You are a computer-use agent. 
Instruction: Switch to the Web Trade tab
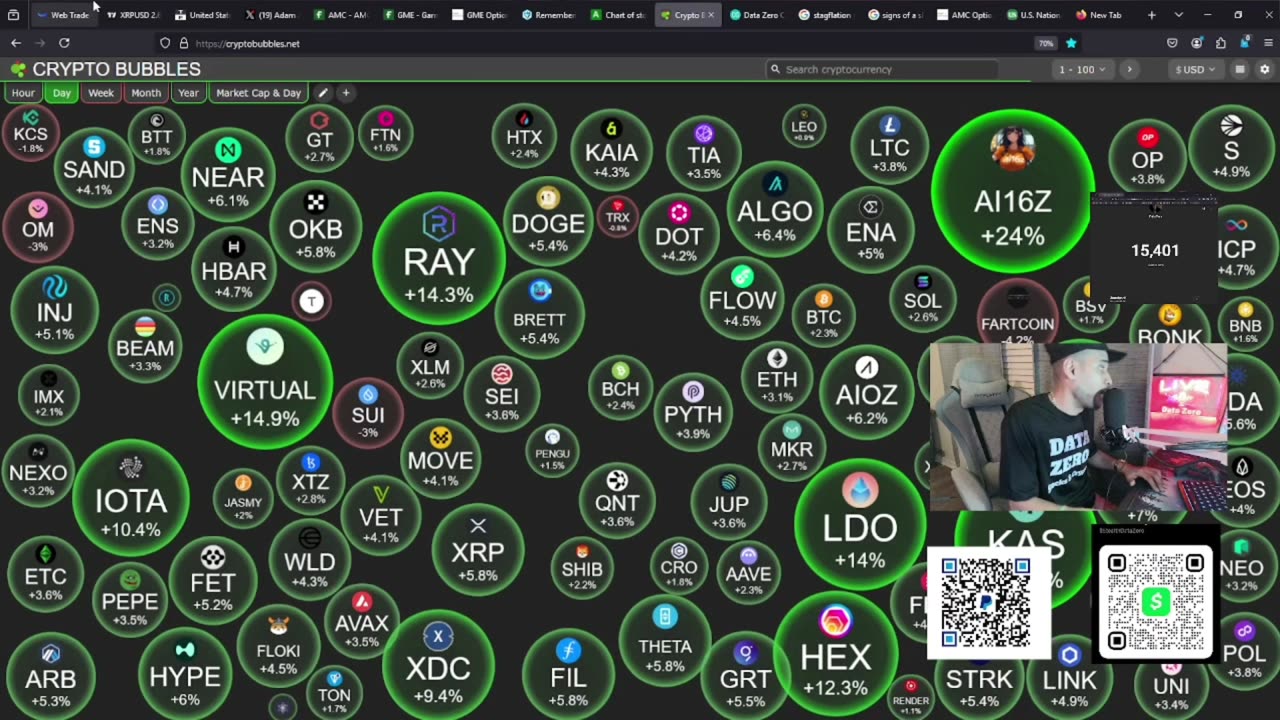[62, 15]
